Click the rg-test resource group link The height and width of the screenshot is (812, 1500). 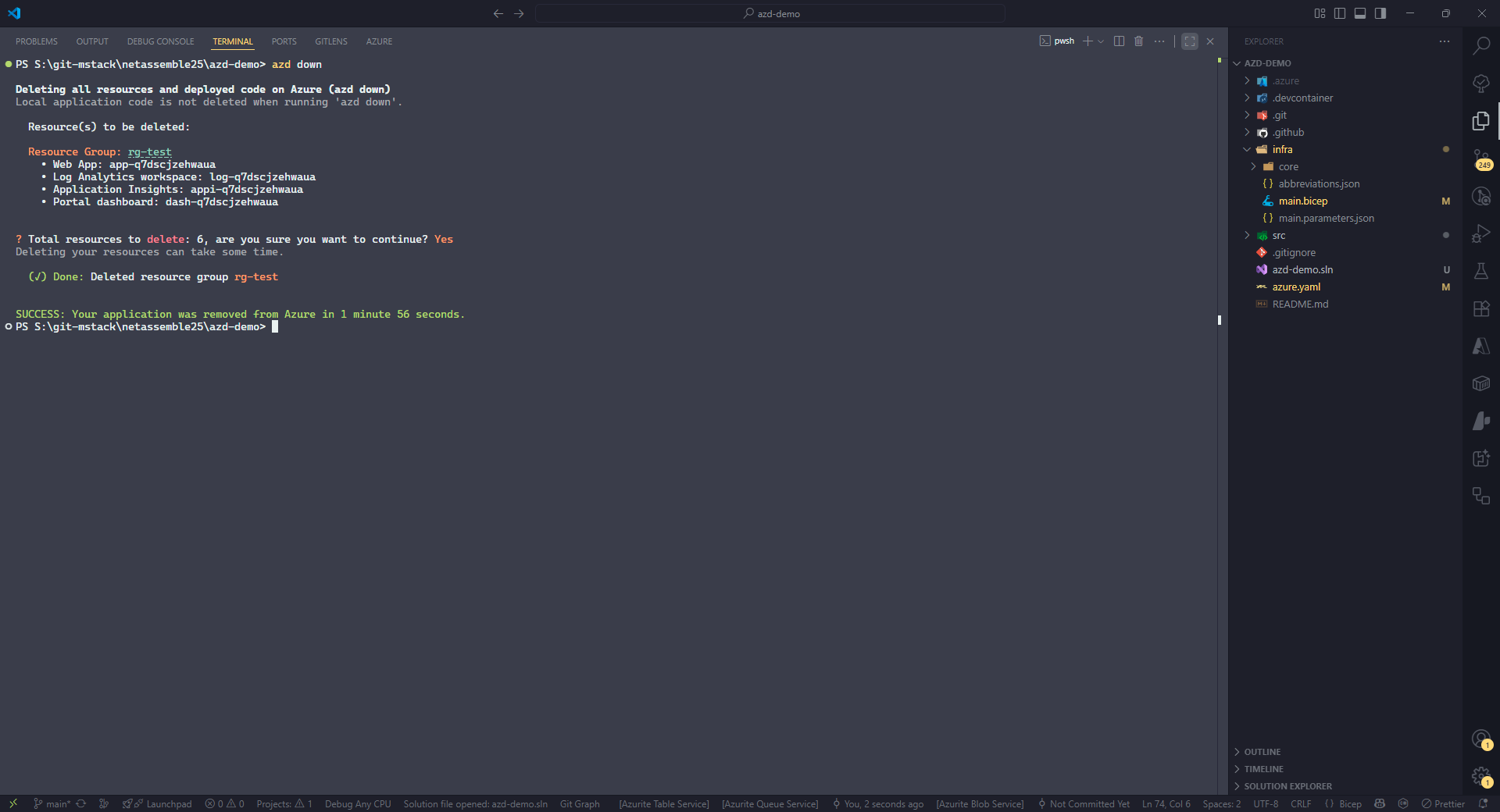(x=149, y=152)
